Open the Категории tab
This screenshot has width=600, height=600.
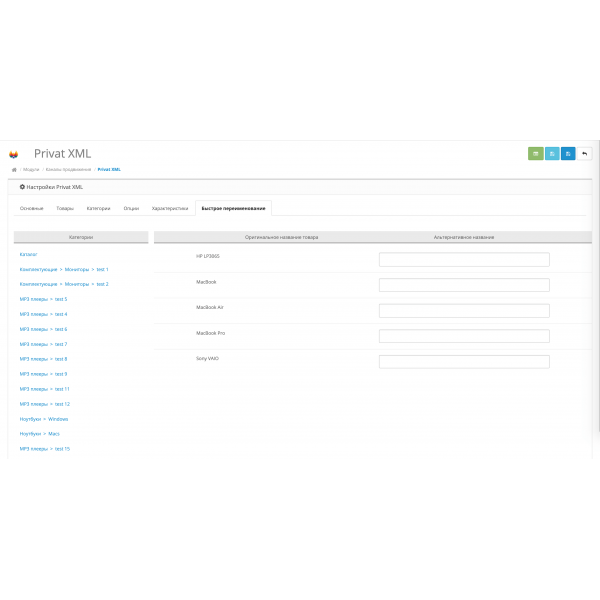(98, 208)
